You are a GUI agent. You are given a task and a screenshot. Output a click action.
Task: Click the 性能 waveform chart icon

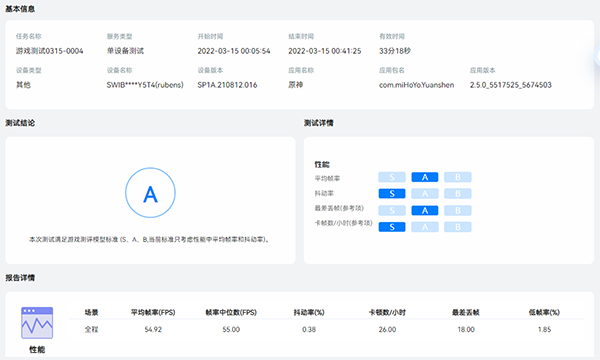(x=37, y=323)
